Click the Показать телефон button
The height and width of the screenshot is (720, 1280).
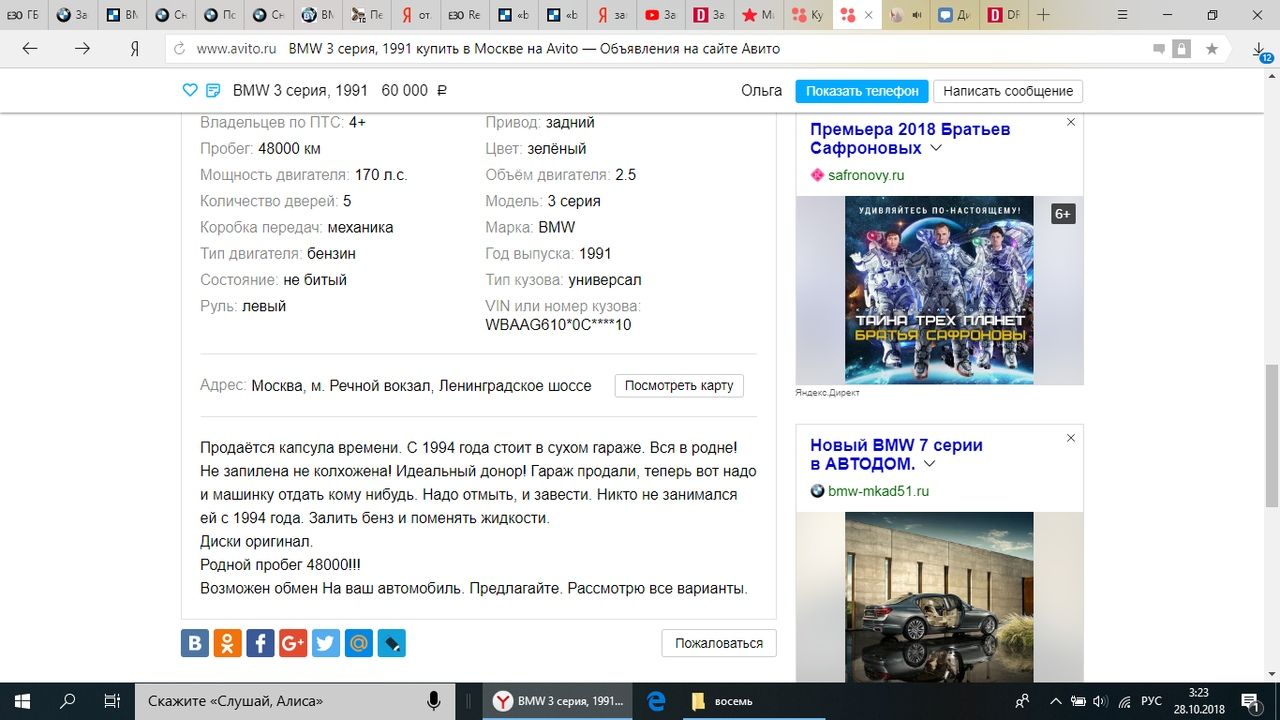click(x=862, y=91)
